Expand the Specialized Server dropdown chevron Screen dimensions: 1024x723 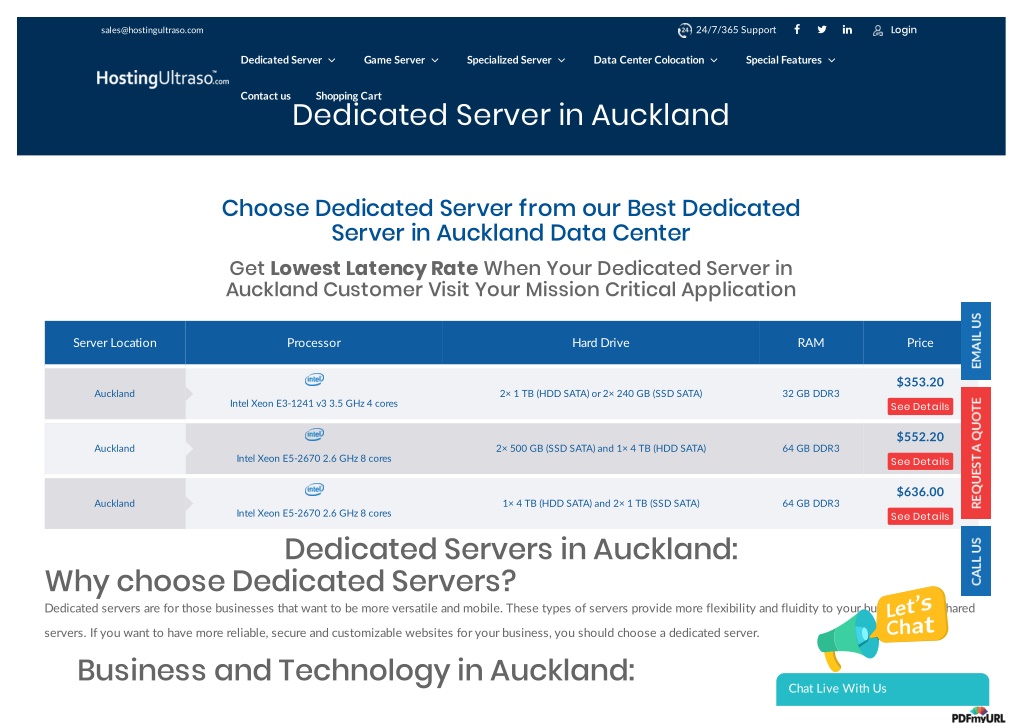click(562, 60)
